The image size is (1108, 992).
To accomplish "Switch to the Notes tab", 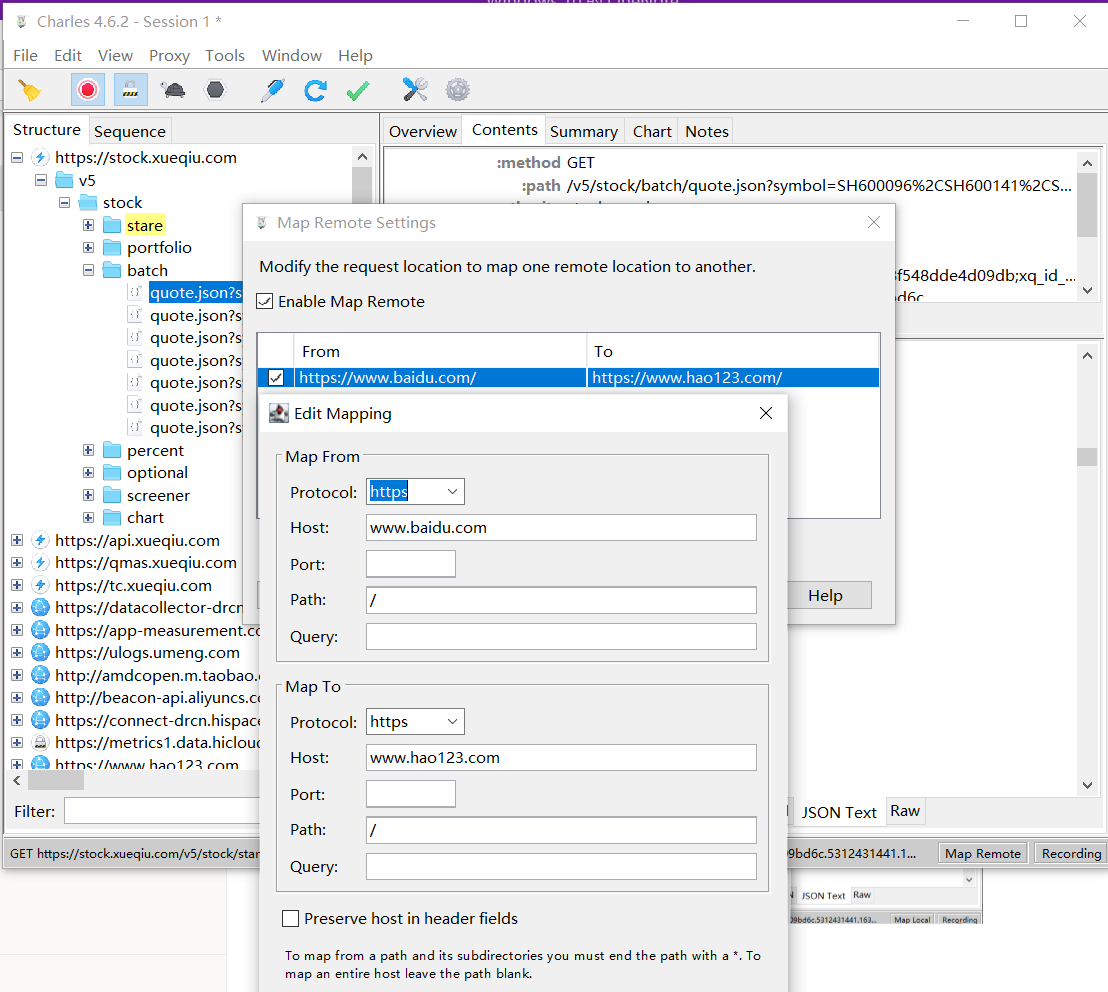I will [x=707, y=131].
